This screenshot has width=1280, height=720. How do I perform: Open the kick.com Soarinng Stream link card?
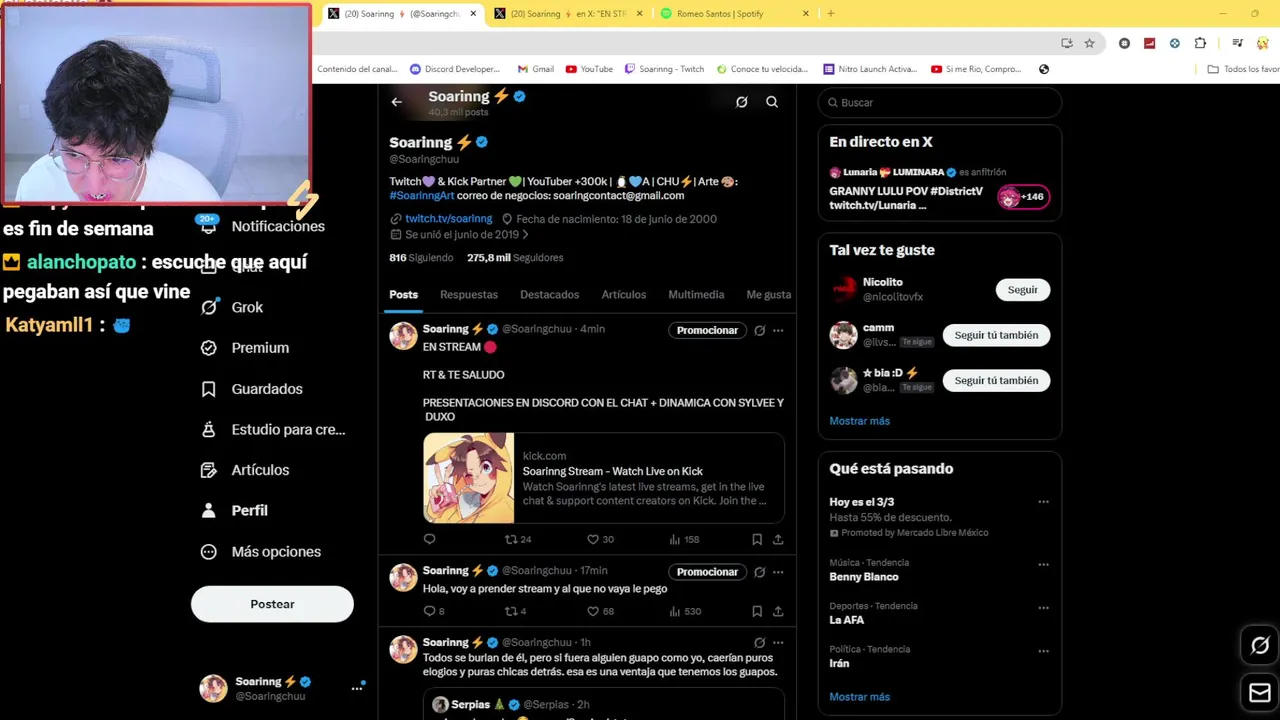pyautogui.click(x=604, y=478)
